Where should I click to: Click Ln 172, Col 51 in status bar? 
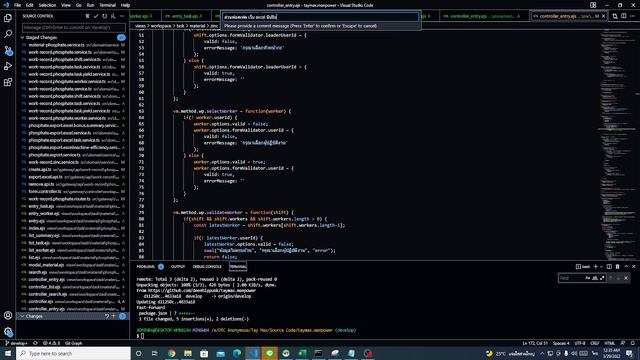[x=535, y=343]
